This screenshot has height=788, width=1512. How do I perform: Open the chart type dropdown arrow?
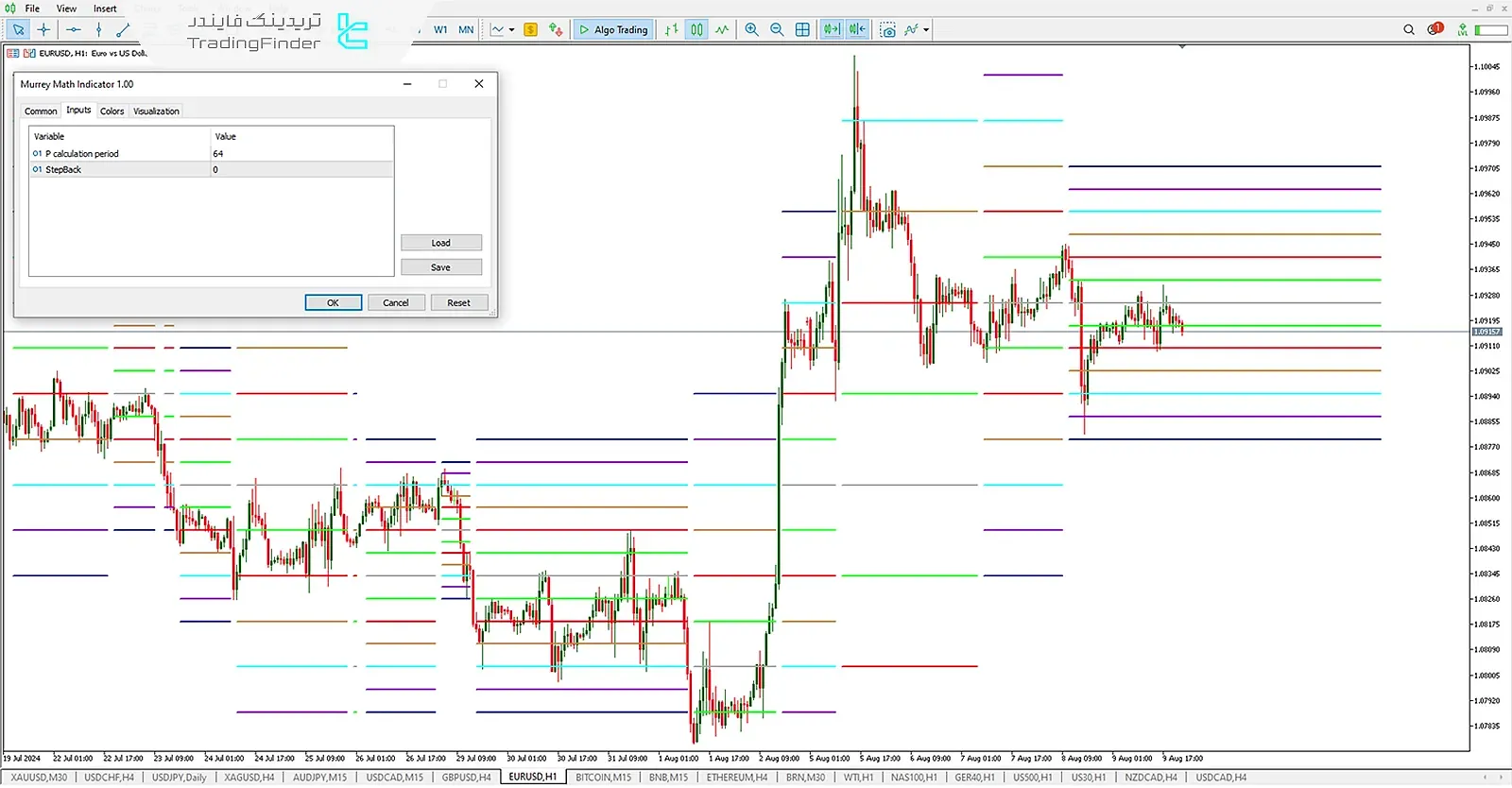[x=512, y=30]
